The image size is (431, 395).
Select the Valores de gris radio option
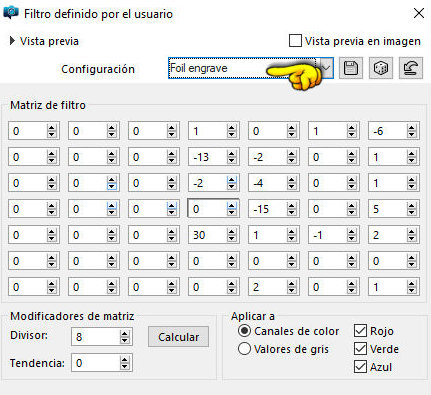tap(244, 349)
